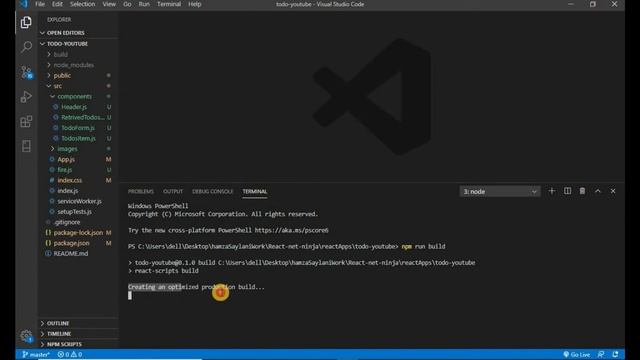Open index.css file
640x360 pixels.
point(69,180)
